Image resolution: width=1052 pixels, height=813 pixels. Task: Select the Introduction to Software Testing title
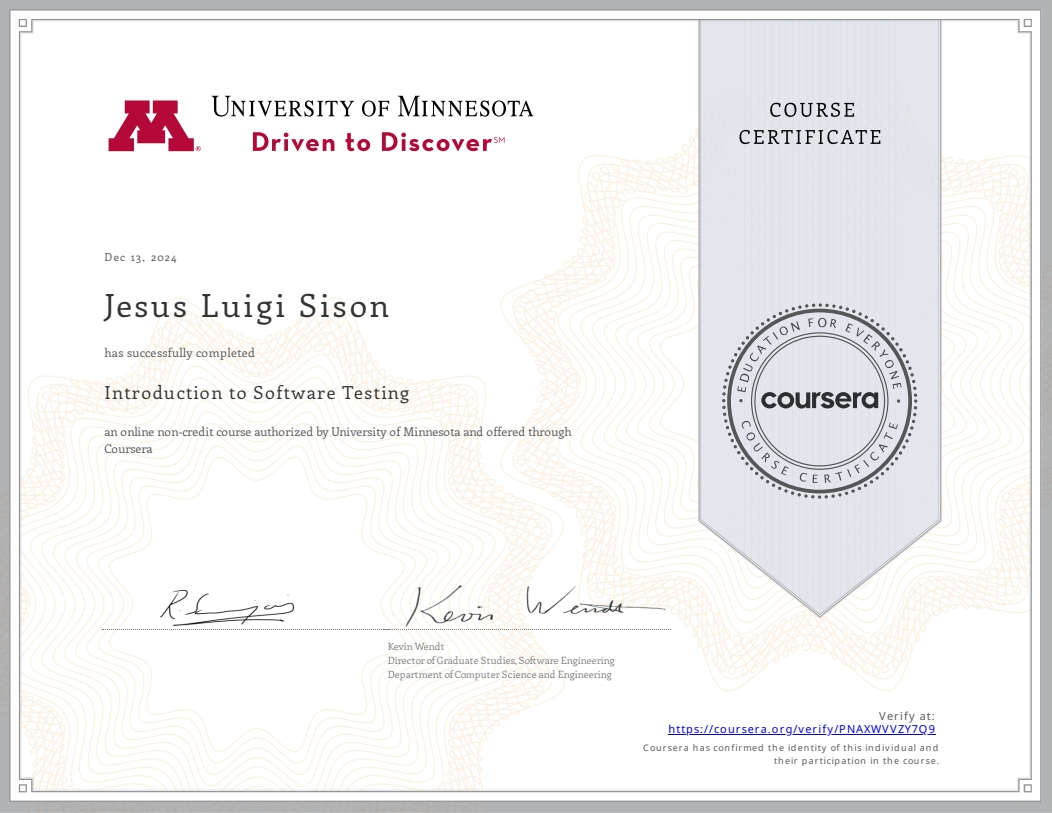point(257,393)
